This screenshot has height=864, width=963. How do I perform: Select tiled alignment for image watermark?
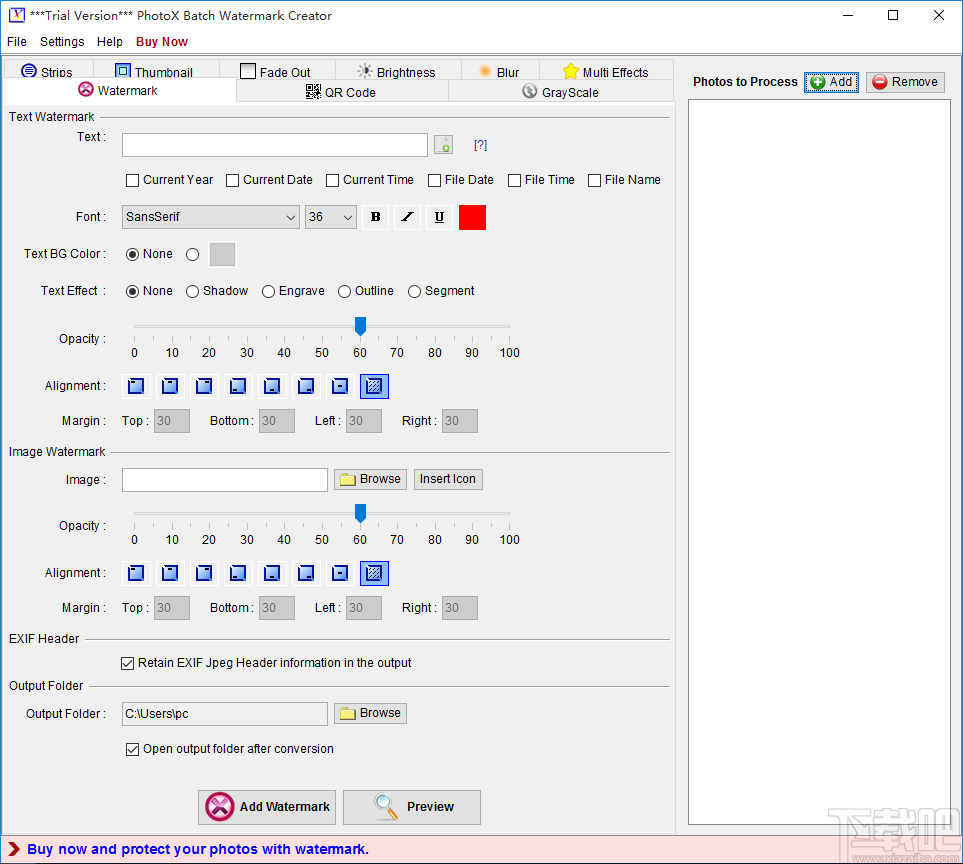pyautogui.click(x=374, y=573)
